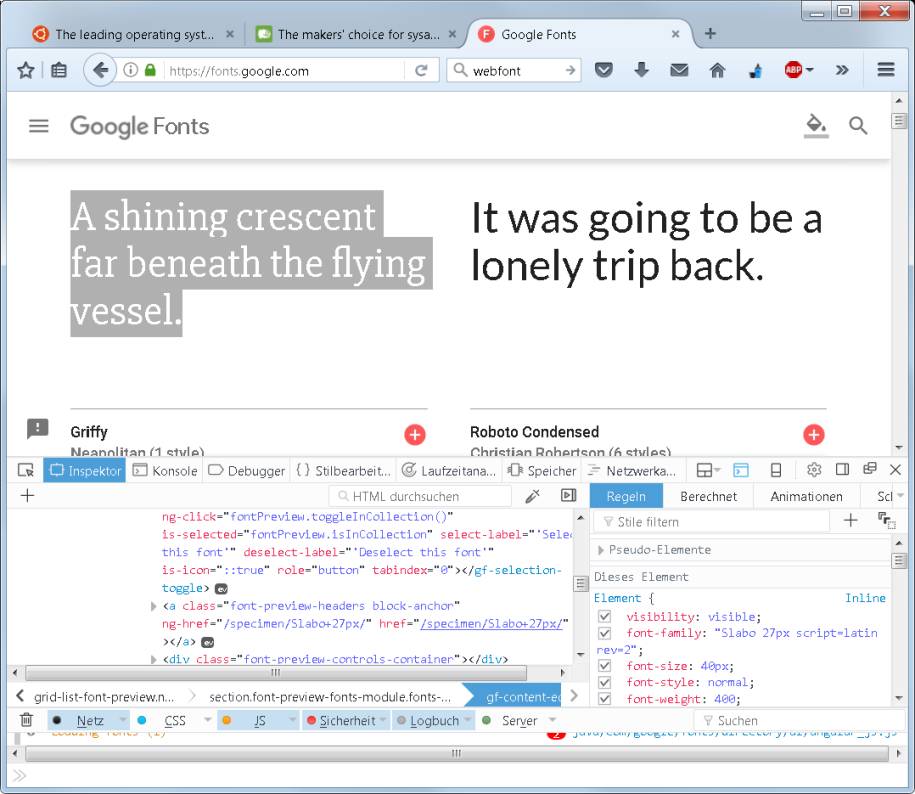Viewport: 915px width, 794px height.
Task: Click the HTML durchsuchen search field
Action: (420, 496)
